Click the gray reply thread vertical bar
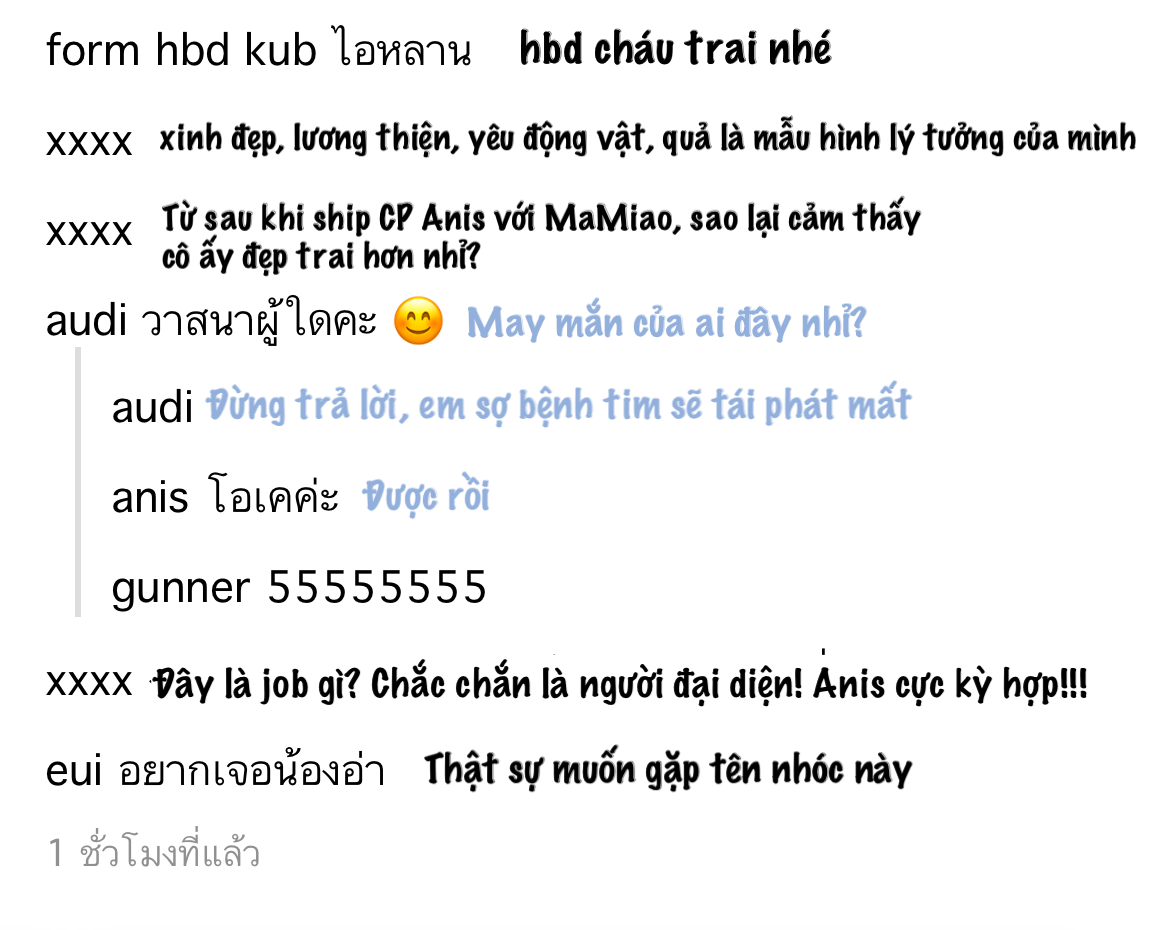 (x=78, y=482)
